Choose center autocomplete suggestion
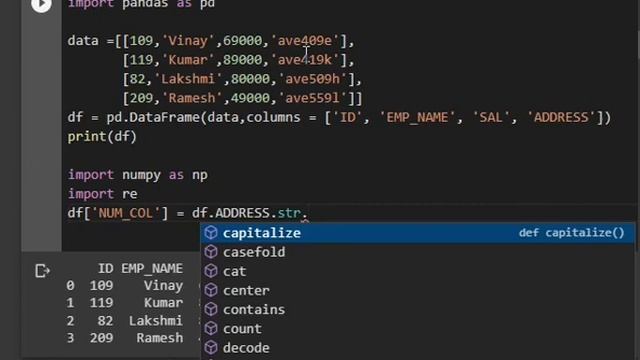Viewport: 640px width, 360px height. [418, 291]
